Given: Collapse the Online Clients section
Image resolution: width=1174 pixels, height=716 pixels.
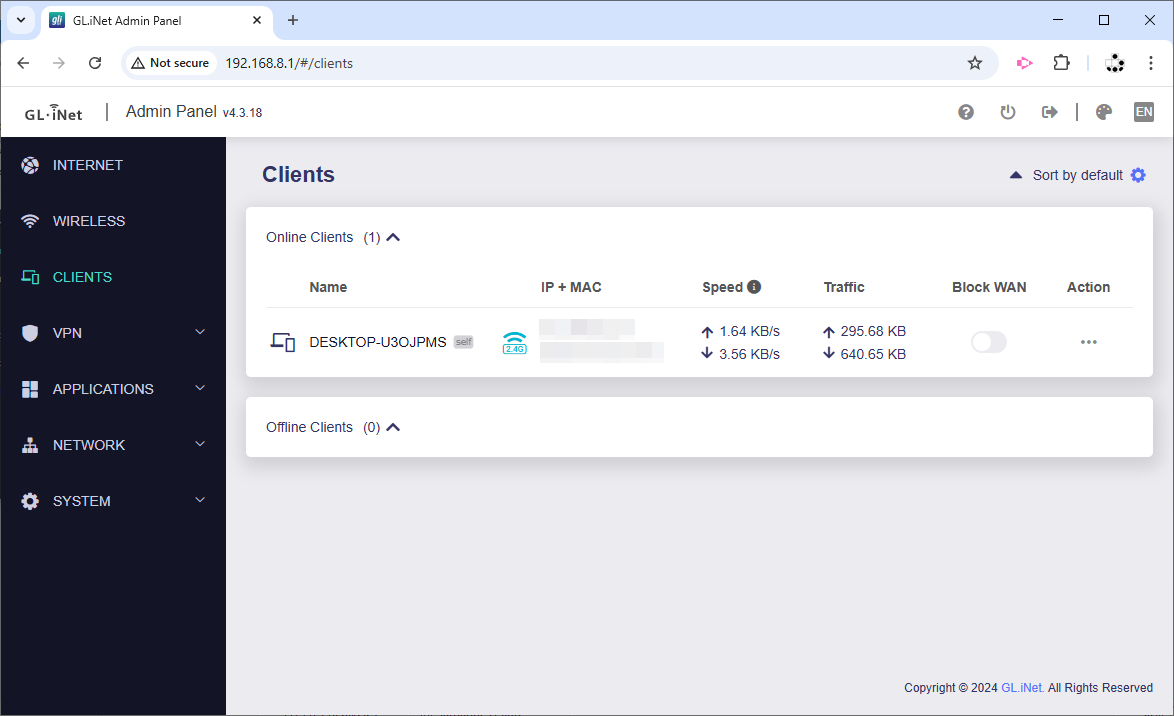Looking at the screenshot, I should coord(393,238).
